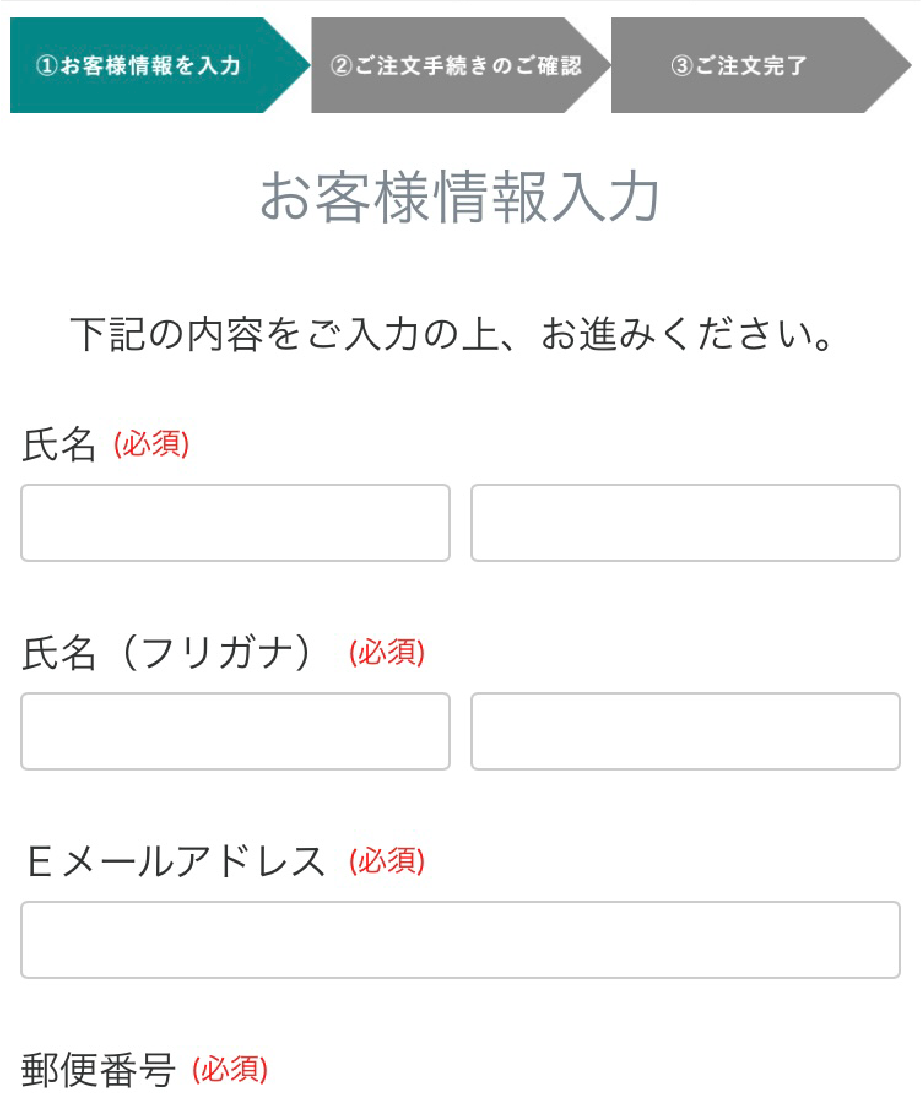Click the red 必須 mark beside Eメールアドレス

click(x=387, y=860)
